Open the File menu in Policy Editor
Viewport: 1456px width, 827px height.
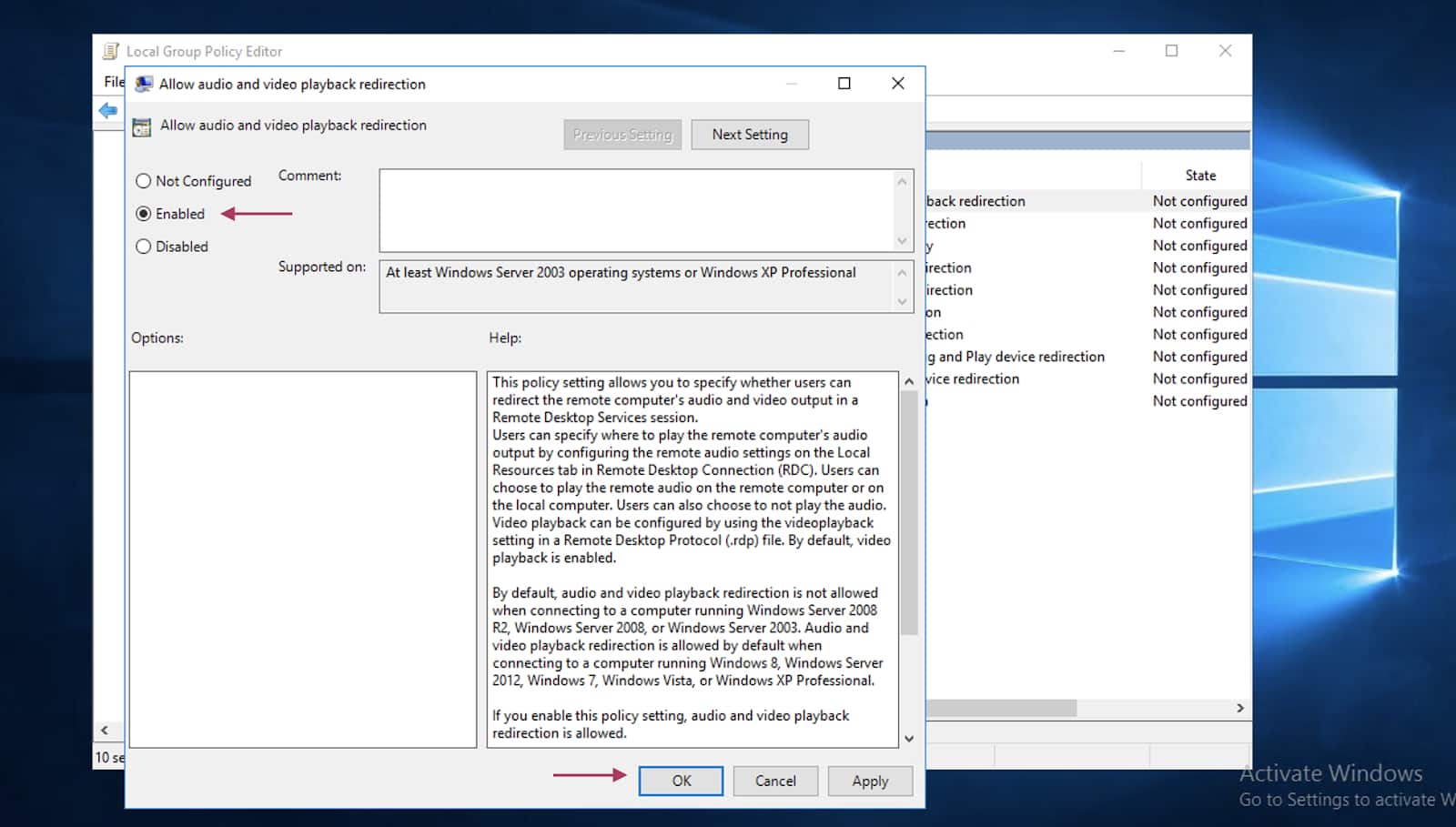pos(114,82)
